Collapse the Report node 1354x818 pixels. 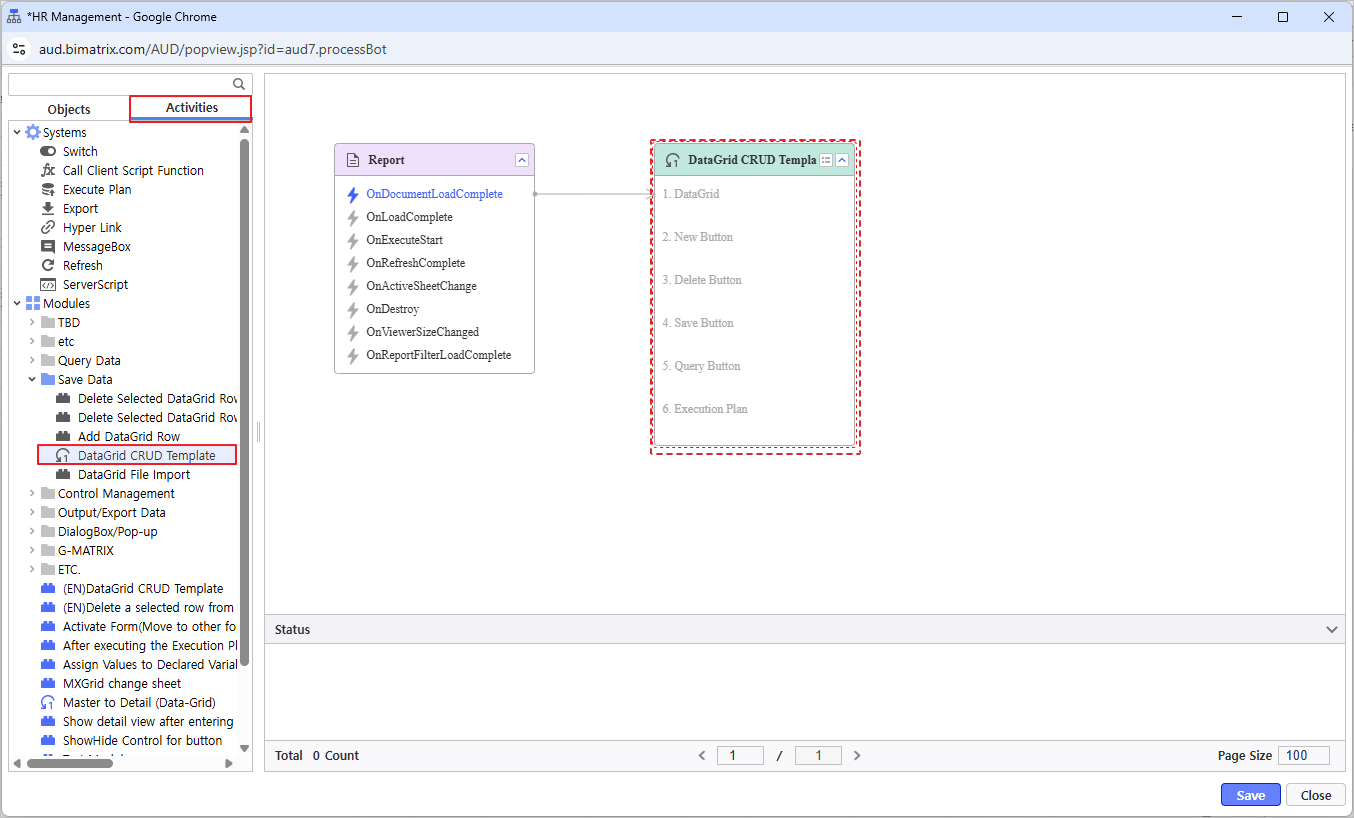pos(522,160)
